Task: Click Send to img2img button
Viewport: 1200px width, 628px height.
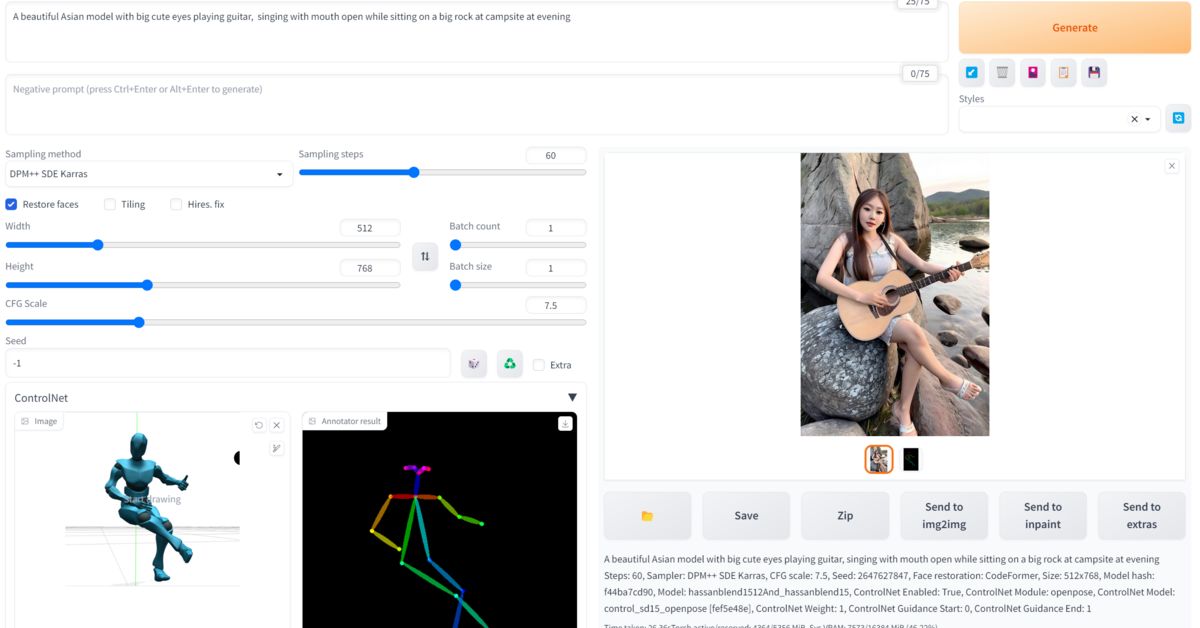Action: (x=943, y=516)
